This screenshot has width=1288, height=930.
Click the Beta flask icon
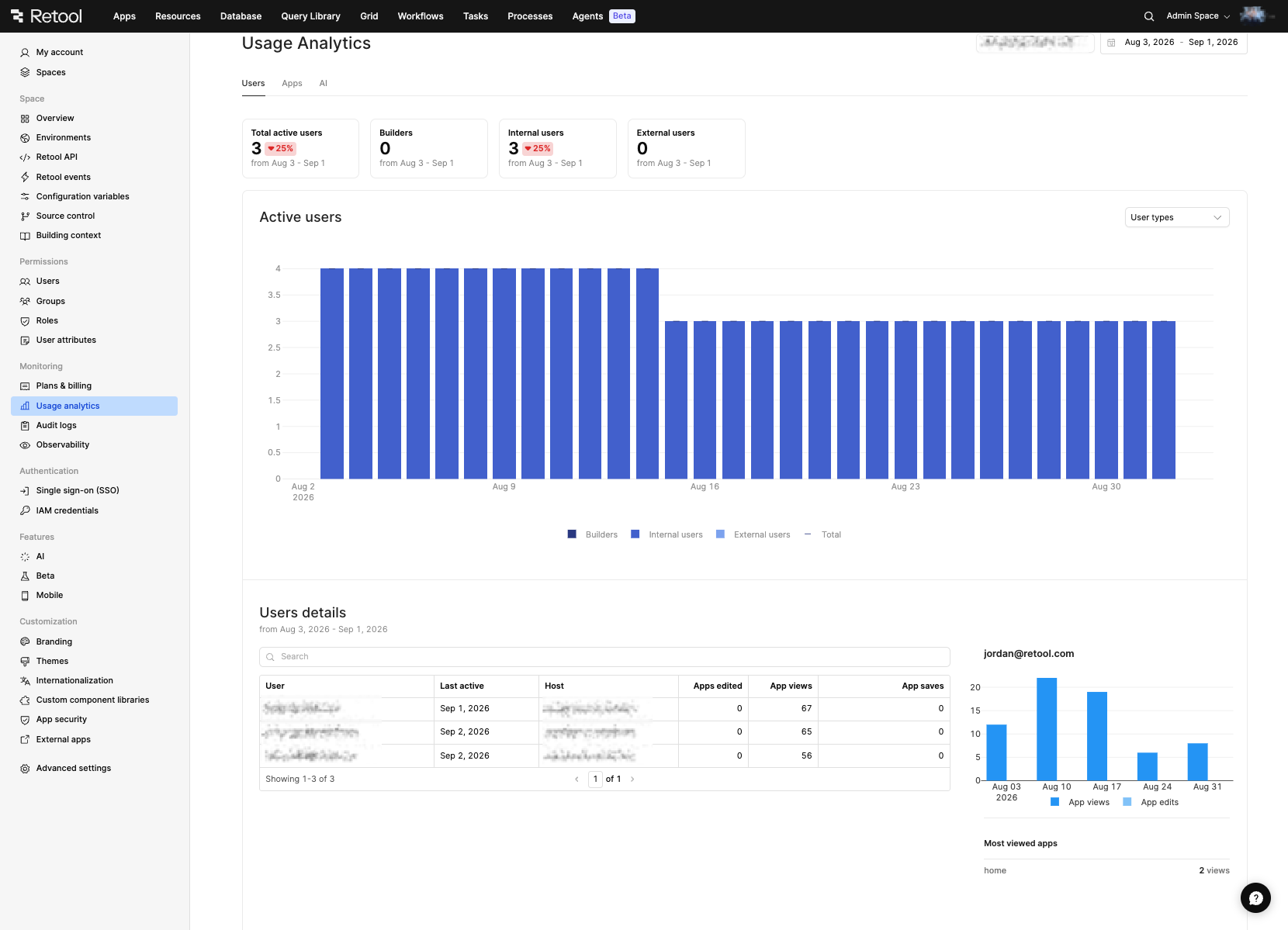click(25, 576)
